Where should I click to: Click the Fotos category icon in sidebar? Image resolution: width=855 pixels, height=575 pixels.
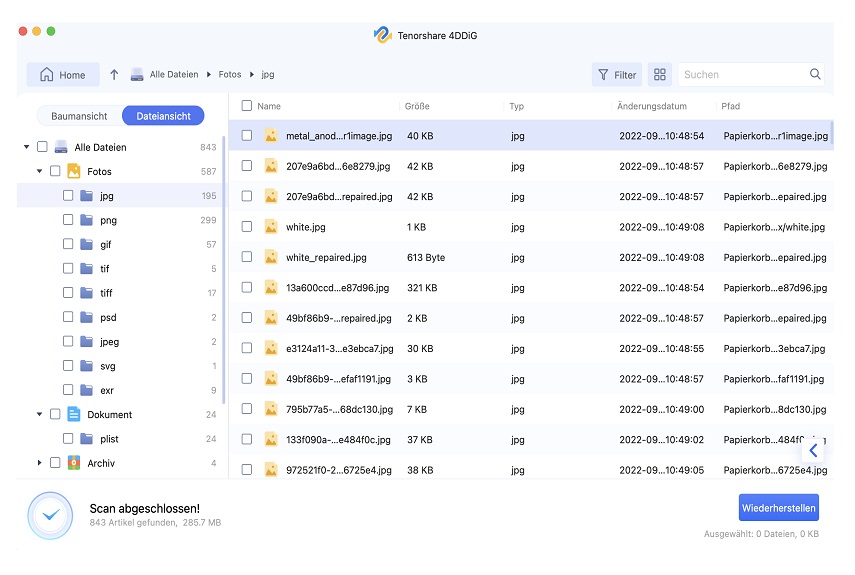(73, 171)
